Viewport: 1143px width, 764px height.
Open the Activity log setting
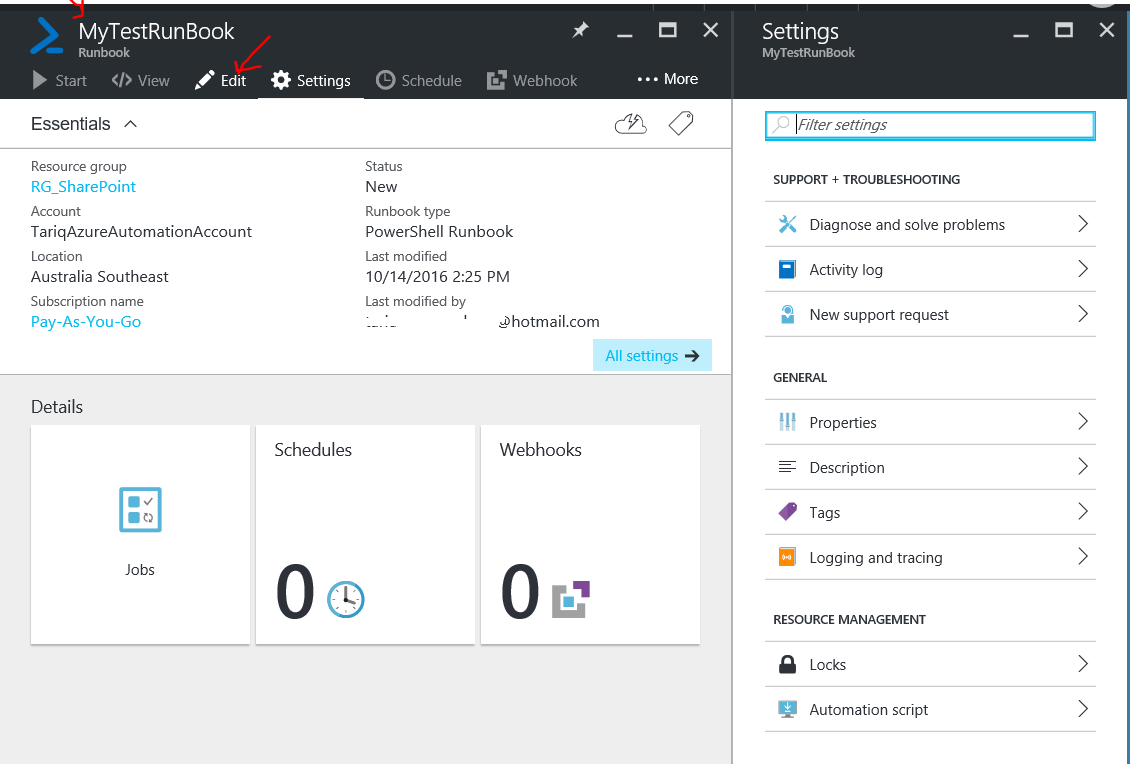(x=930, y=270)
